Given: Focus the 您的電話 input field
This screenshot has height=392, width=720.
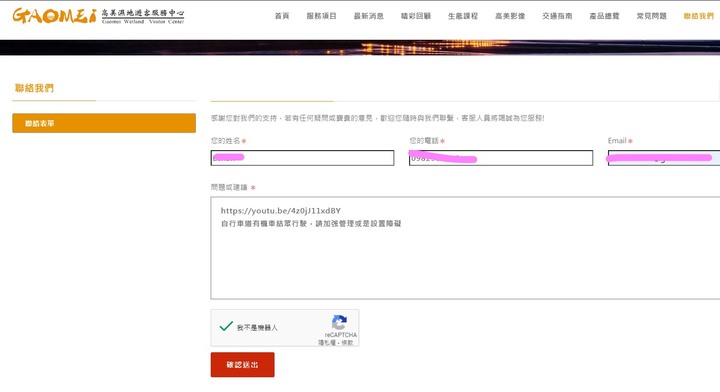Looking at the screenshot, I should pos(501,158).
